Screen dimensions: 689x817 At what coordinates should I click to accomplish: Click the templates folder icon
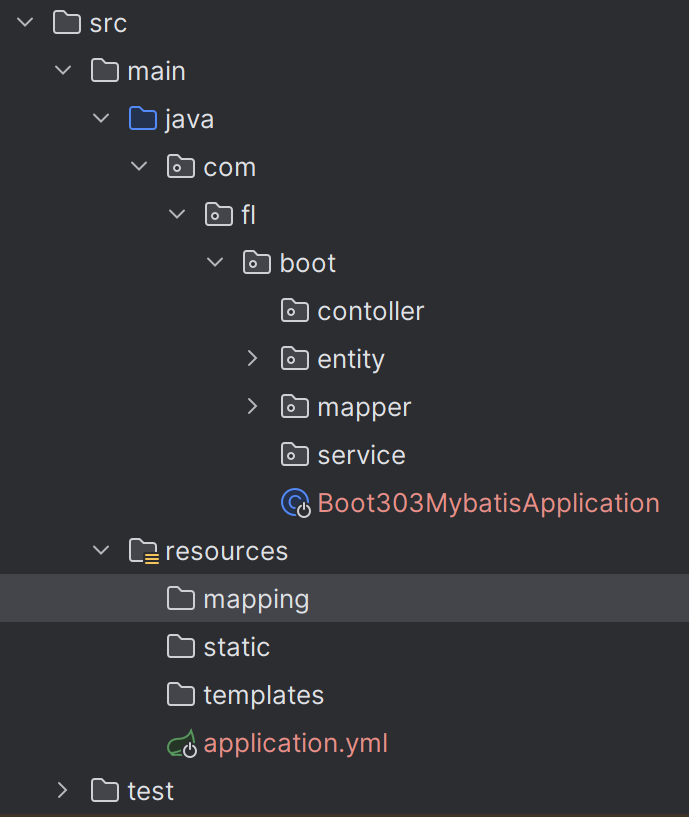pos(181,695)
